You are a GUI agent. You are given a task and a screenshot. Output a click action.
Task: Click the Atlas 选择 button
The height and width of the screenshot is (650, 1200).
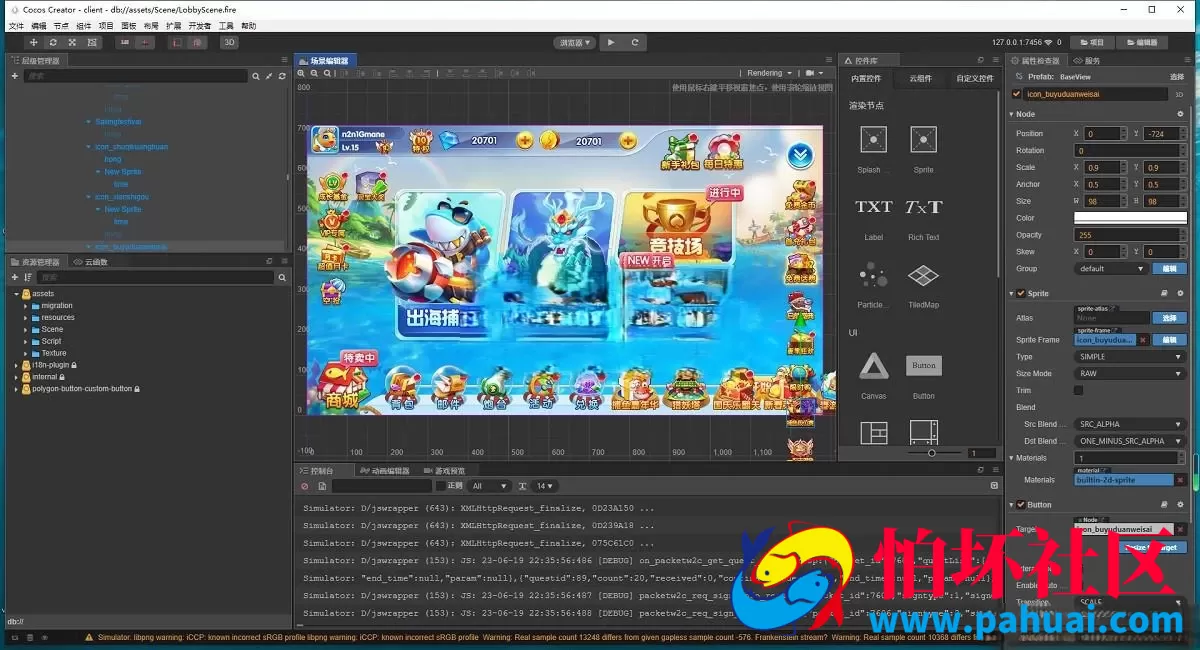[1169, 317]
